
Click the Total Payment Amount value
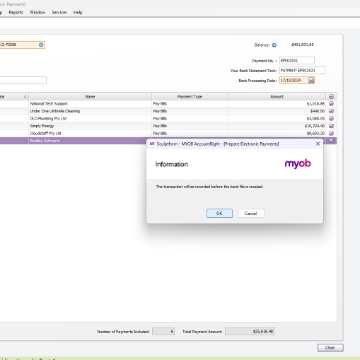[x=250, y=332]
